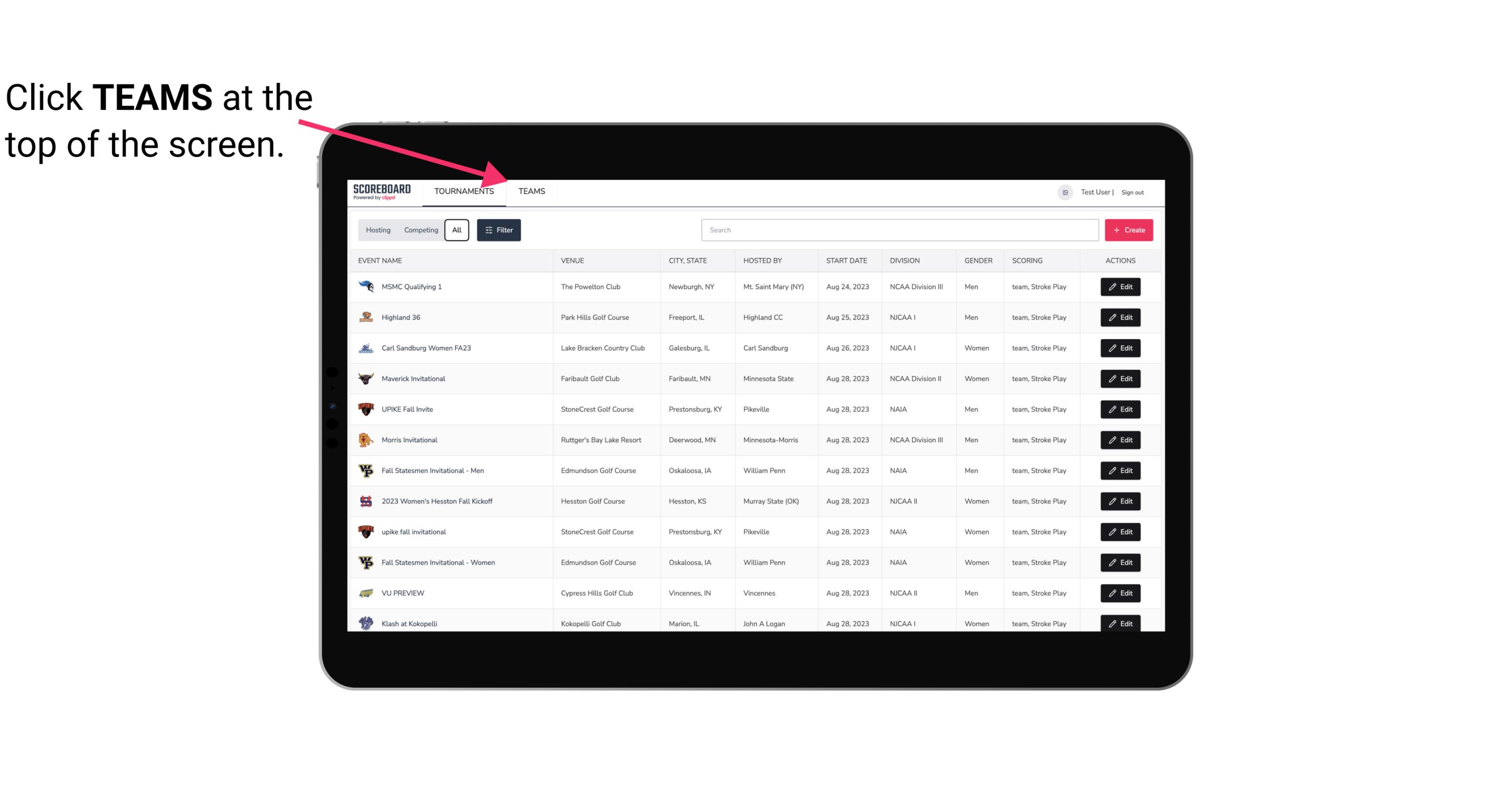1510x812 pixels.
Task: Click the Create button
Action: click(1129, 229)
